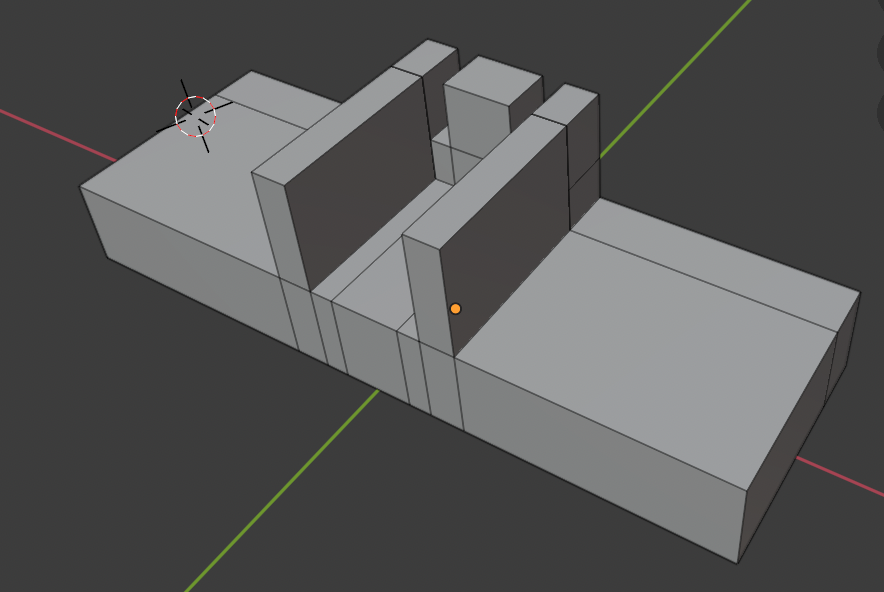Image resolution: width=884 pixels, height=592 pixels.
Task: Click red X axis line at lower right
Action: 840,478
